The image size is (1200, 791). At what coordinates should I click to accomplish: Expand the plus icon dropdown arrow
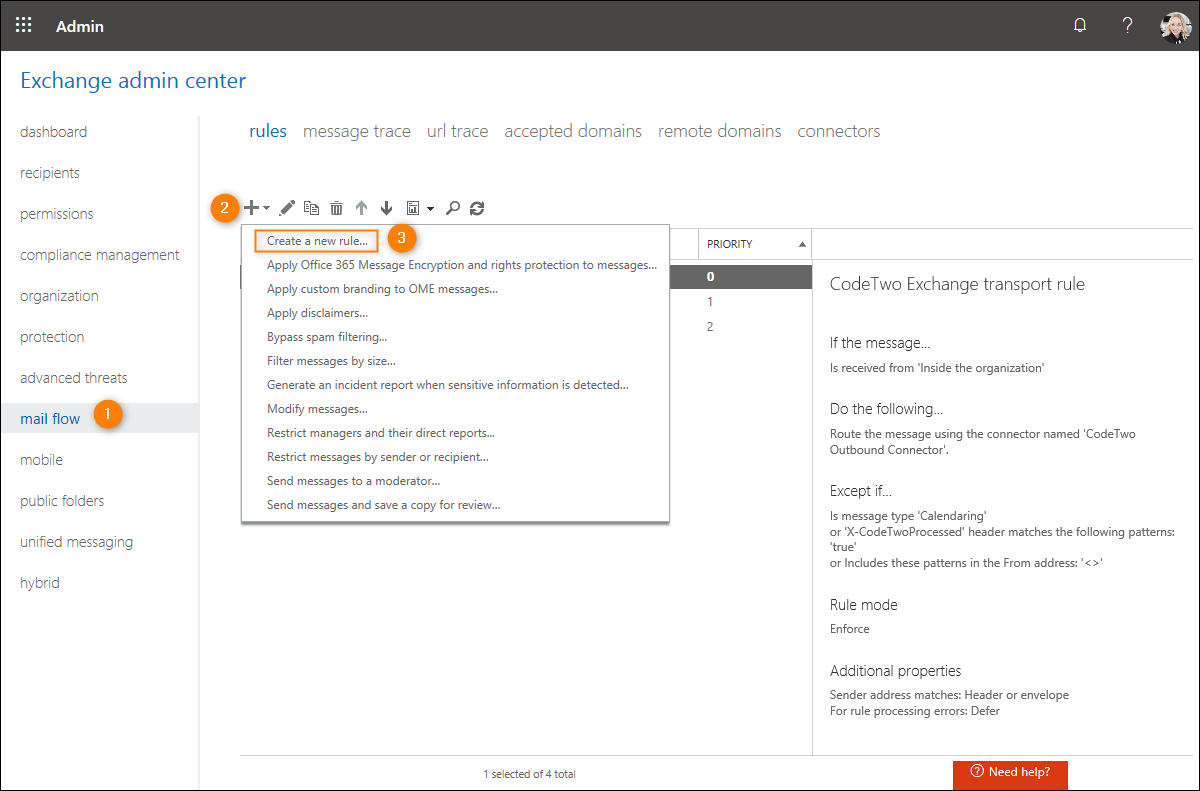266,208
